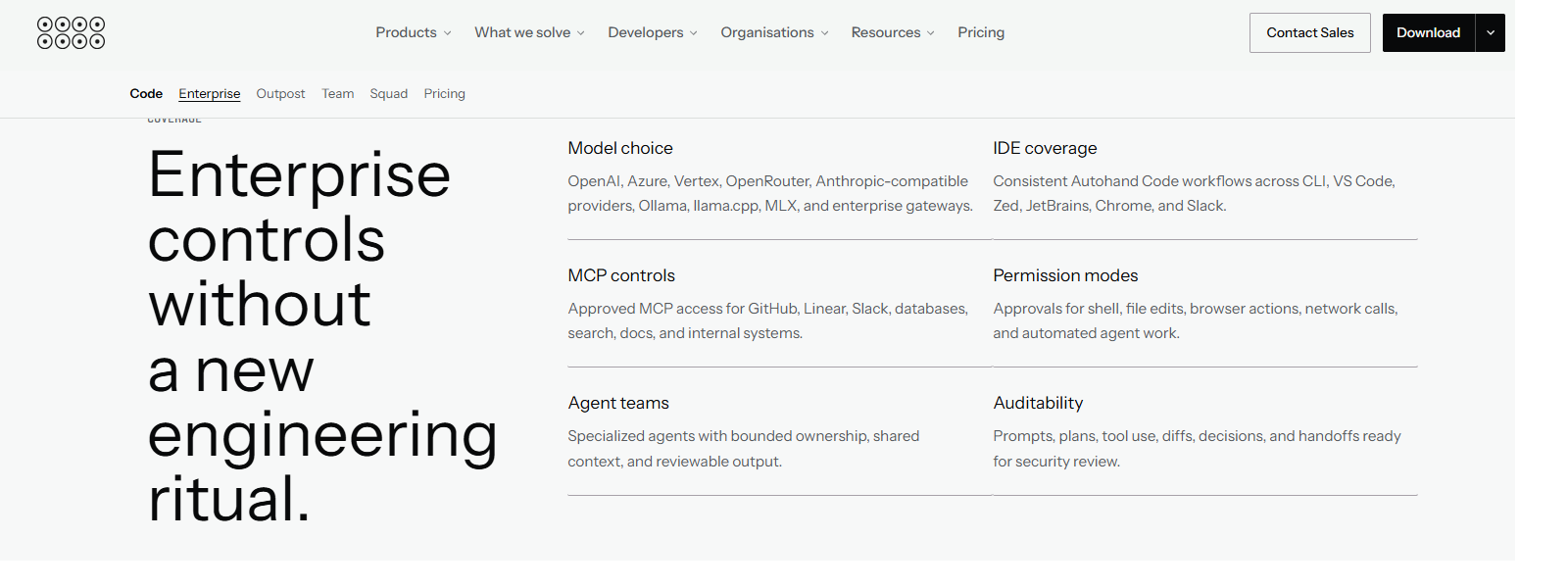Open the Download options arrow
The width and height of the screenshot is (1568, 588).
pyautogui.click(x=1491, y=33)
